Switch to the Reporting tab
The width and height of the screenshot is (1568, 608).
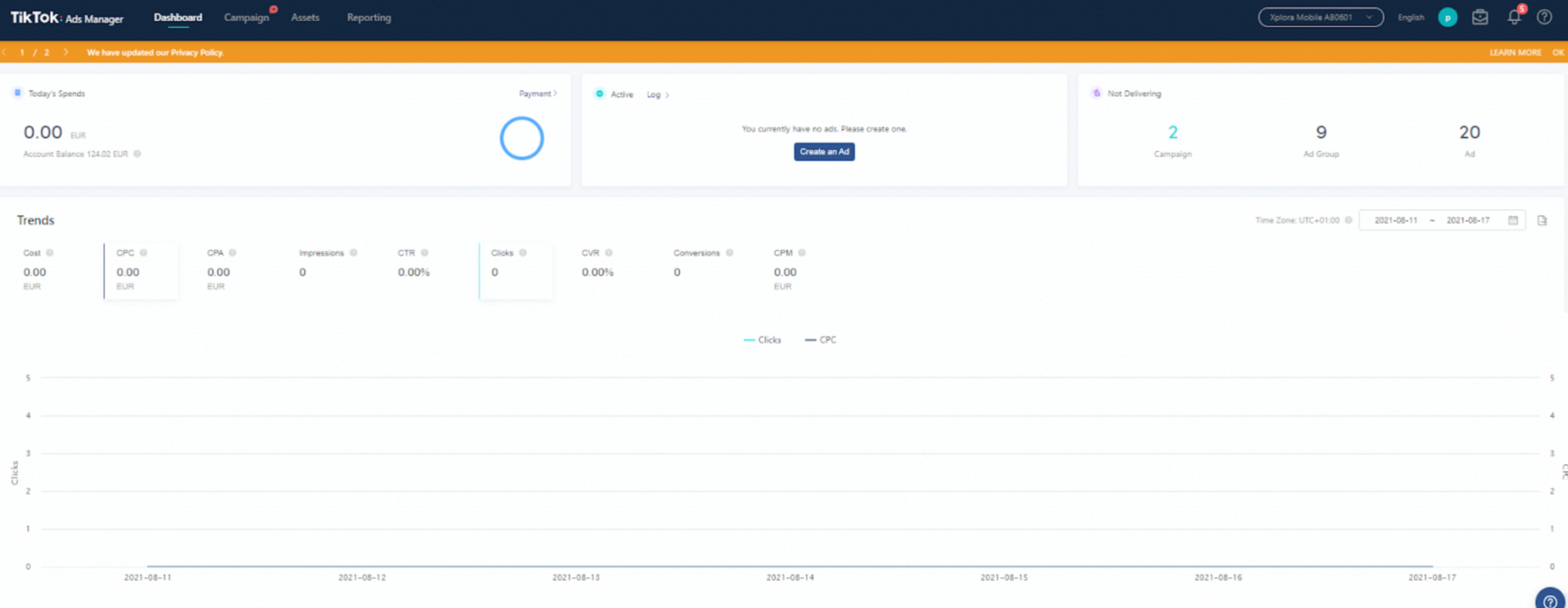click(369, 18)
